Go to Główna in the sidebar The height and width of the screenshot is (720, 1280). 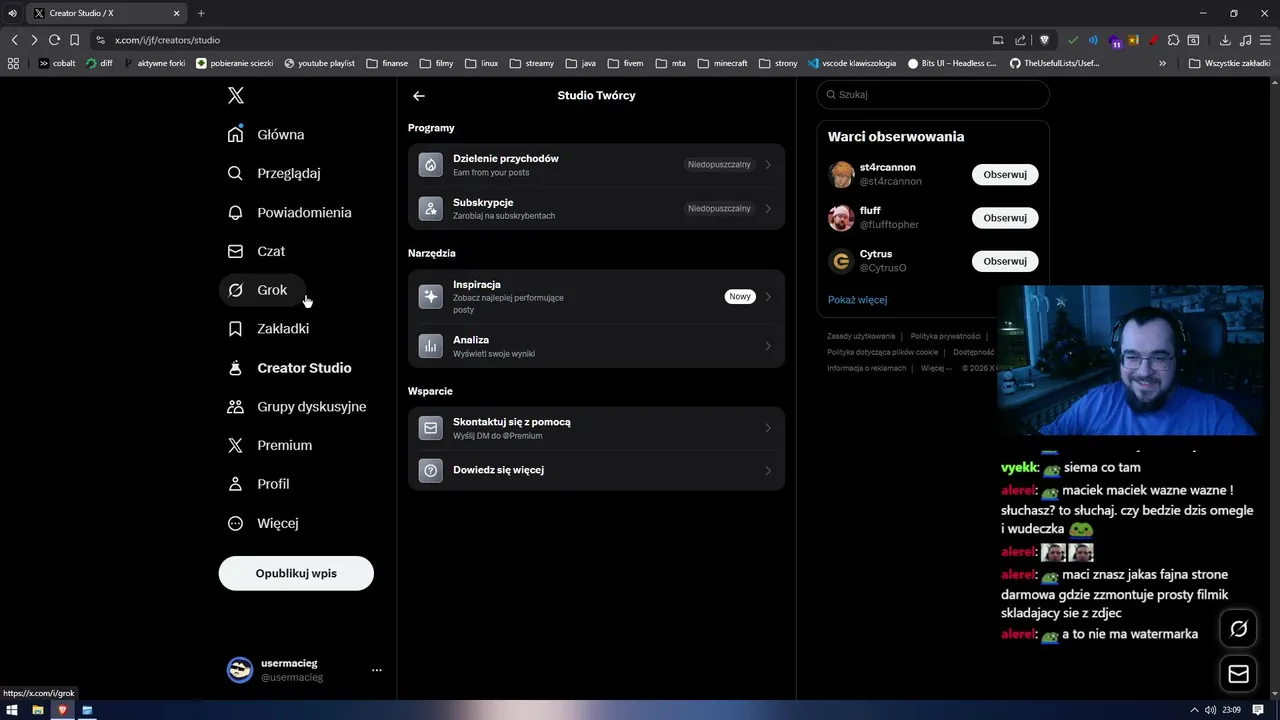[x=266, y=134]
